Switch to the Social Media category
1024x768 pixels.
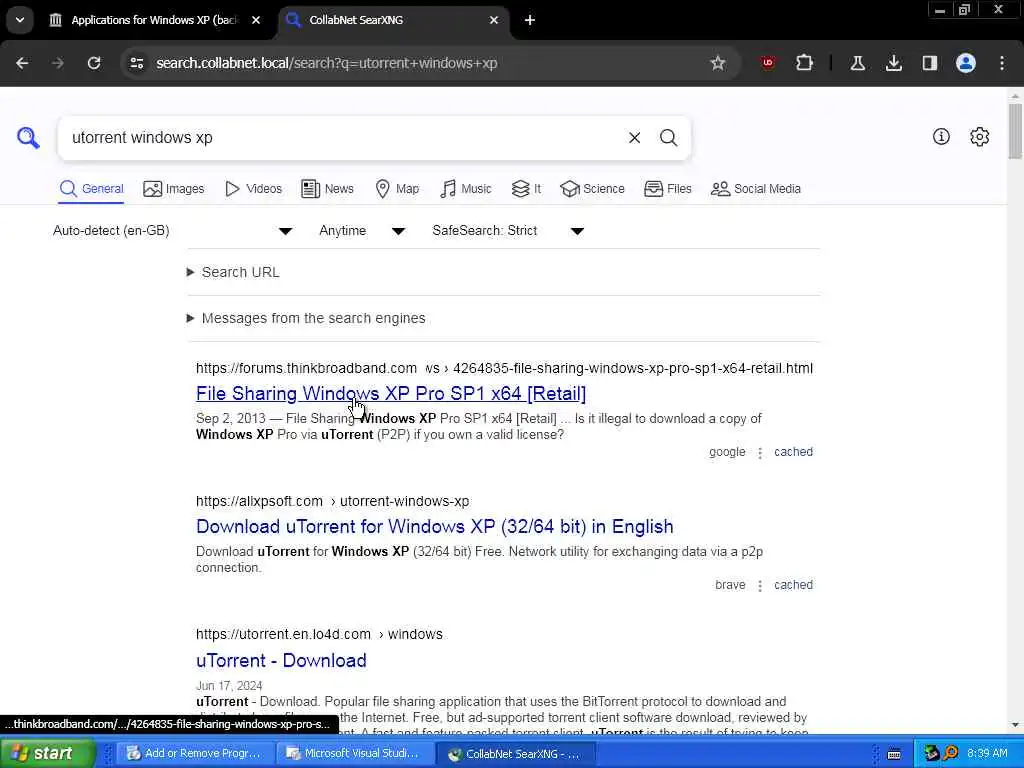click(756, 189)
